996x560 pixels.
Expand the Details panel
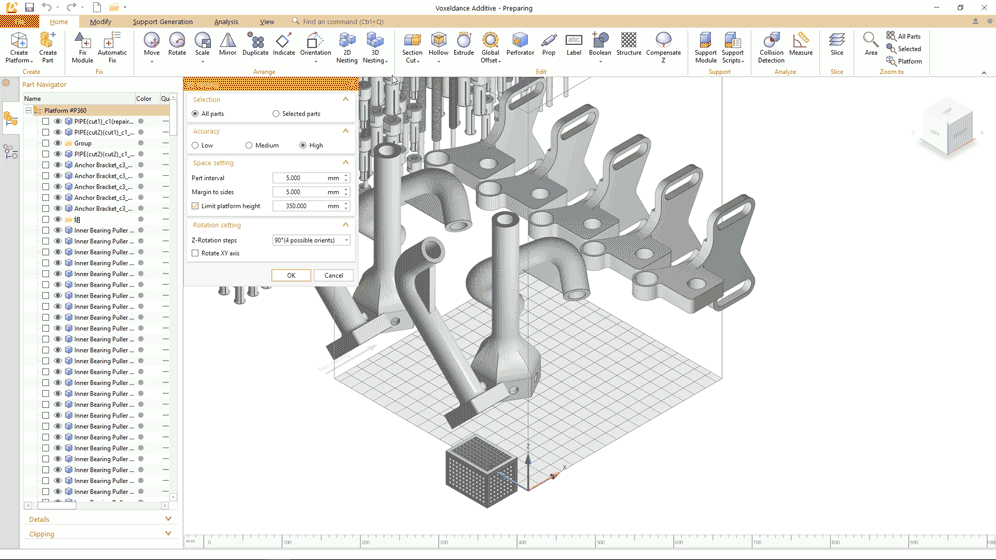99,519
